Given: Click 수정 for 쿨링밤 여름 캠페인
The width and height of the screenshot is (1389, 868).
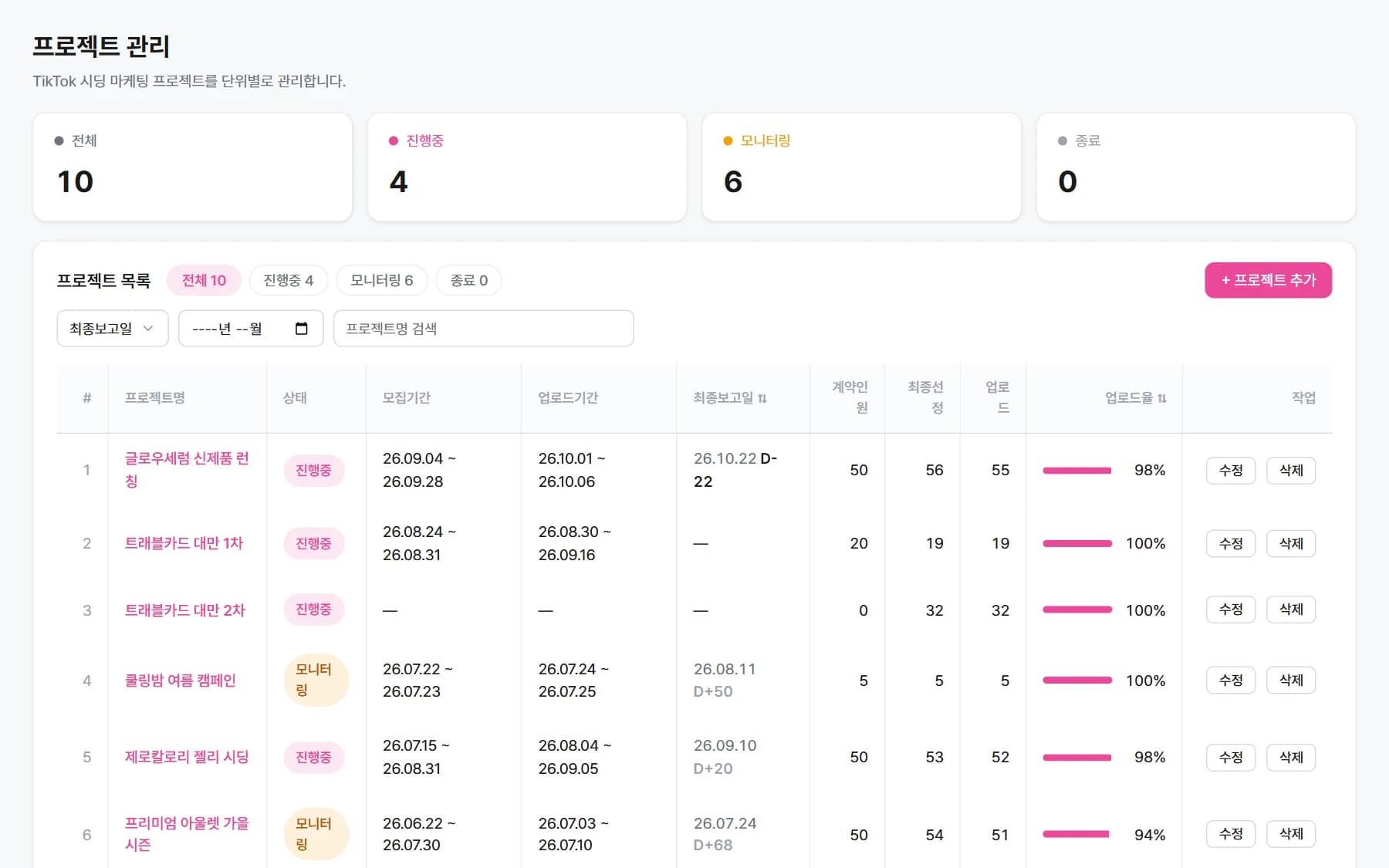Looking at the screenshot, I should pyautogui.click(x=1231, y=681).
